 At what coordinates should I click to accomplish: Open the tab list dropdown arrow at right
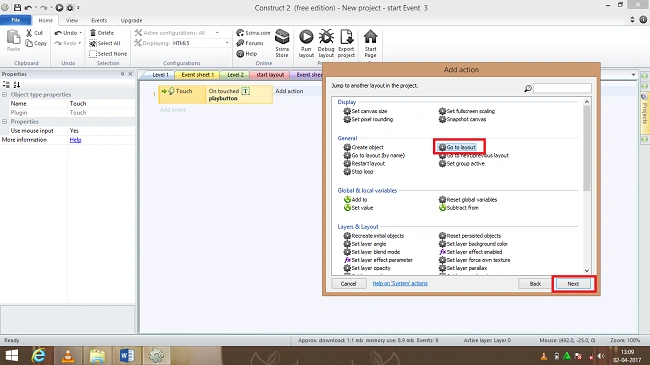coord(633,75)
